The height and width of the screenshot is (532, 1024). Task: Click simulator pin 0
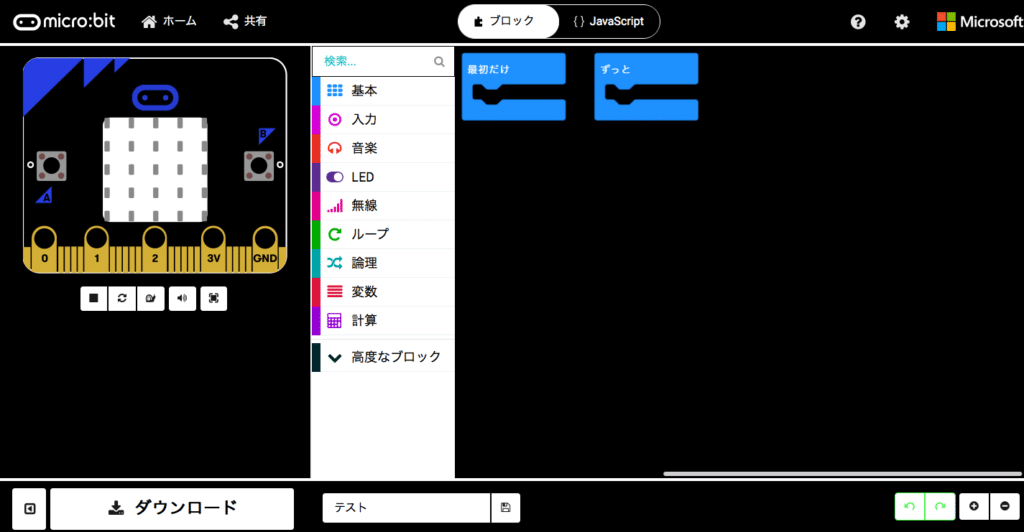[x=44, y=248]
